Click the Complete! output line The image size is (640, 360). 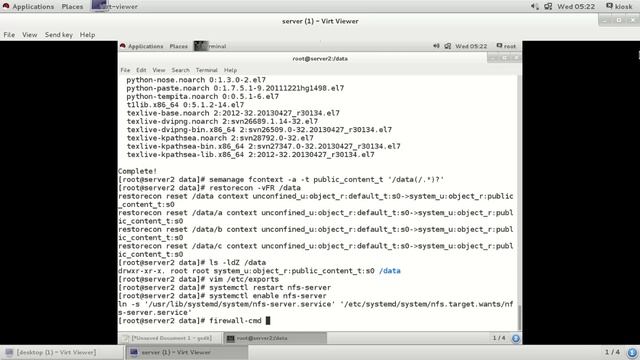[138, 171]
